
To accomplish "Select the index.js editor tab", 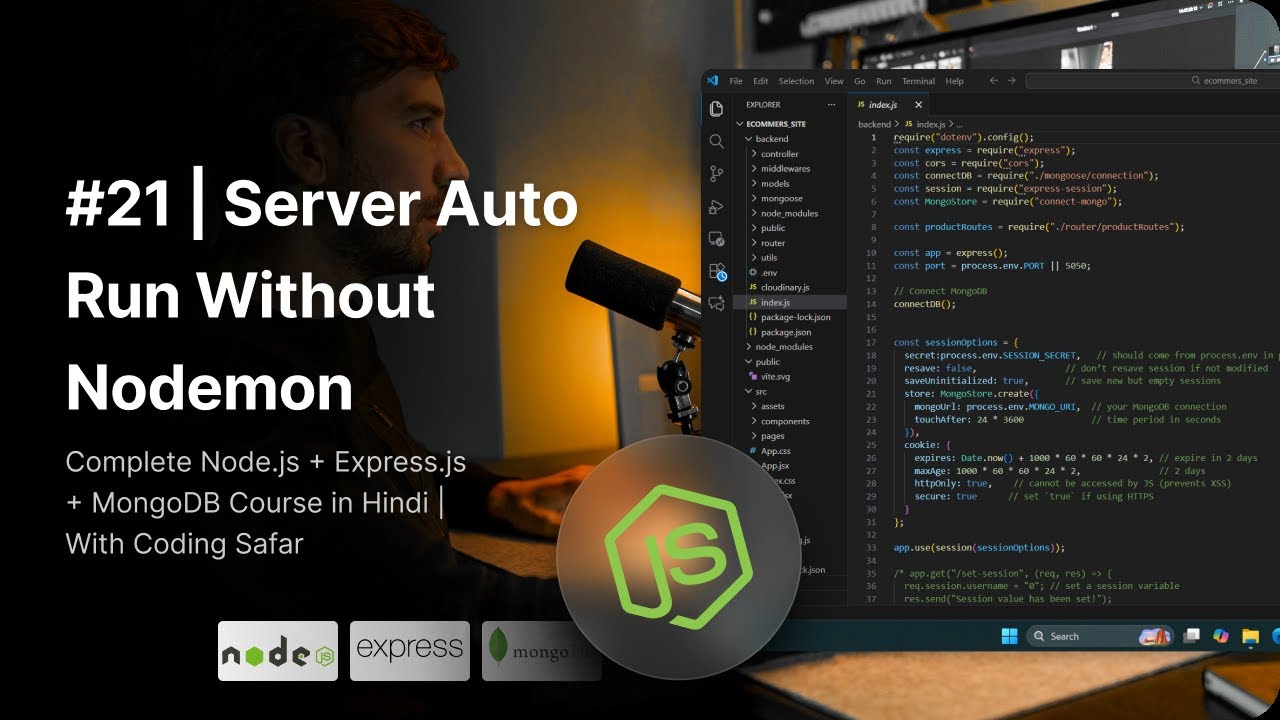I will (888, 104).
